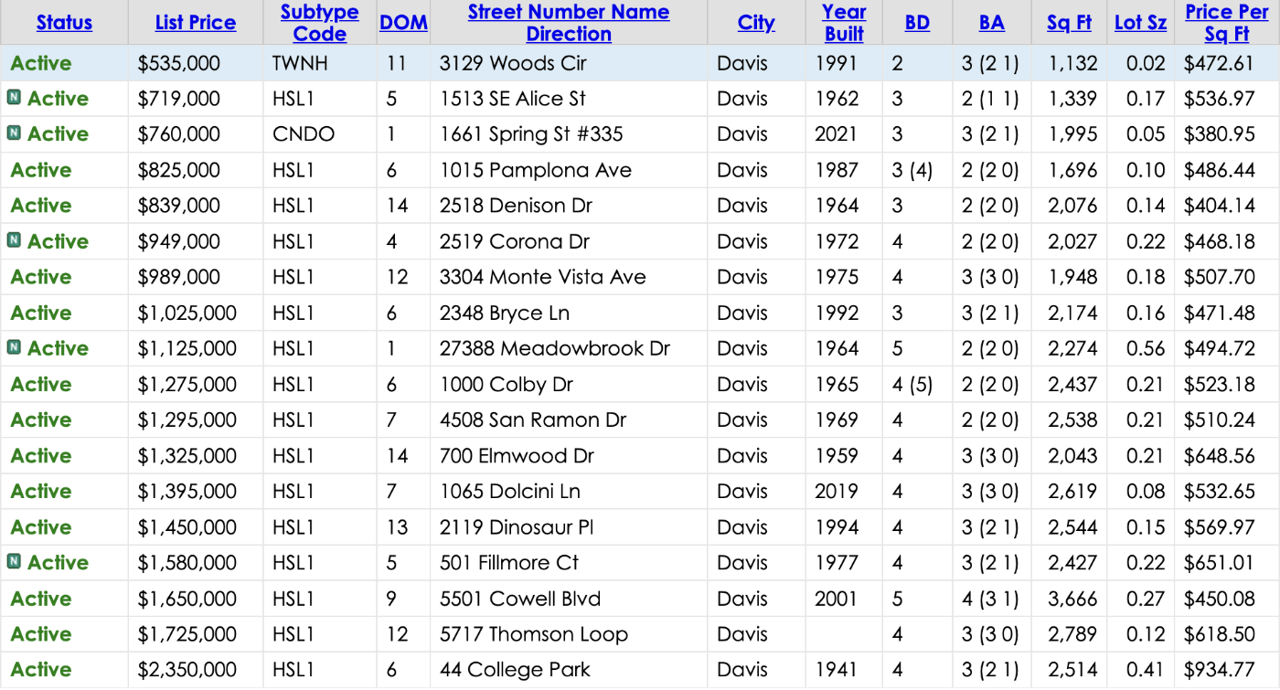
Task: Select the 5501 Cowell Blvd address
Action: tap(520, 599)
